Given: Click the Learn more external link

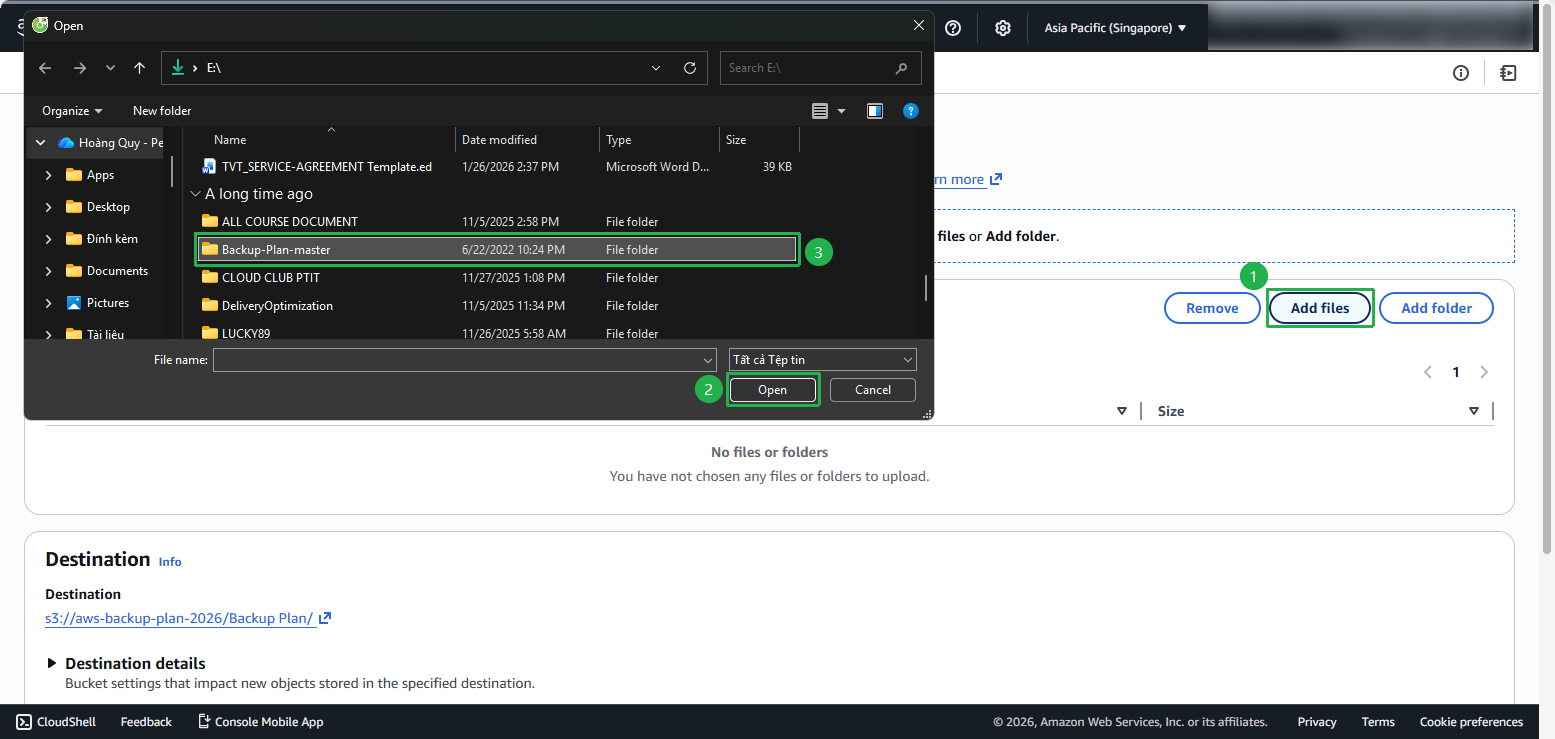Looking at the screenshot, I should click(968, 180).
